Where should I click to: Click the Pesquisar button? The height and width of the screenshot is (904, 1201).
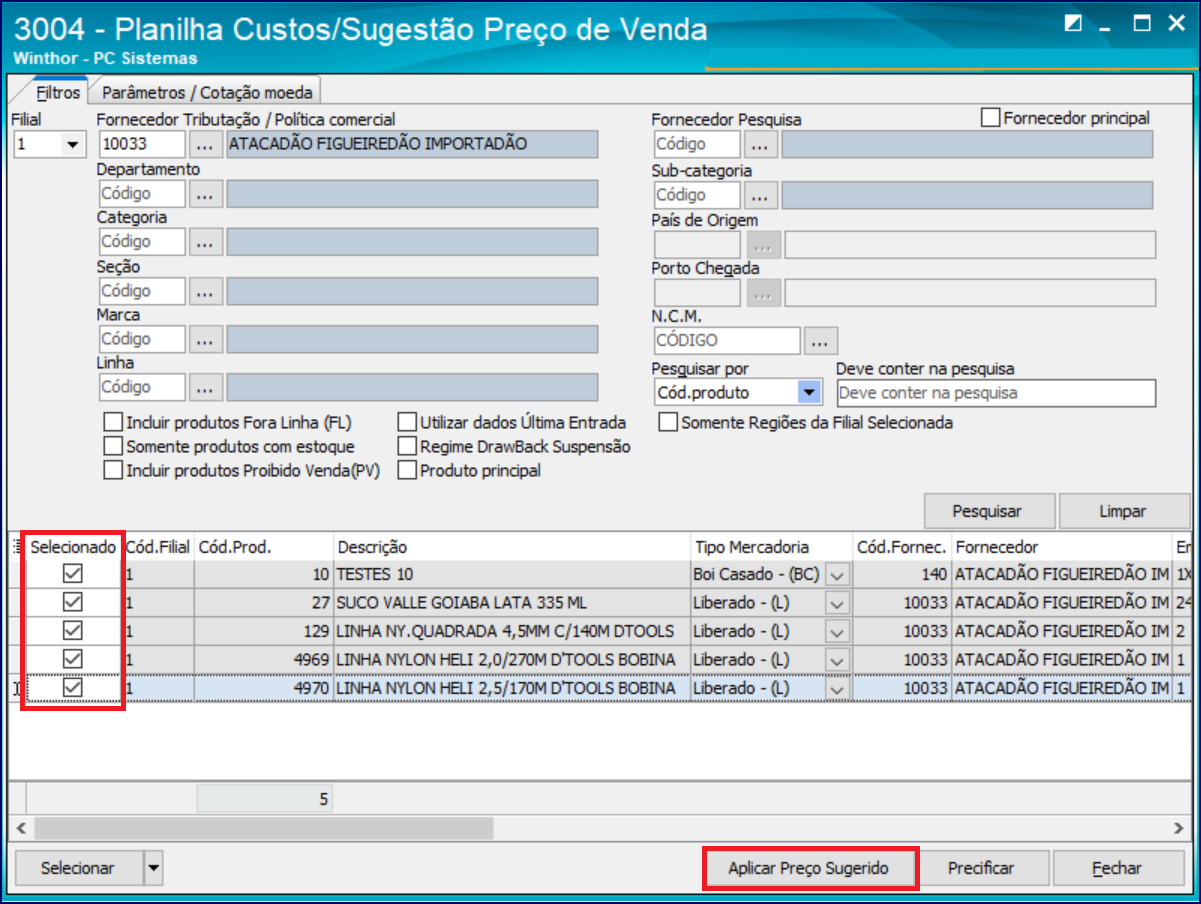point(988,511)
